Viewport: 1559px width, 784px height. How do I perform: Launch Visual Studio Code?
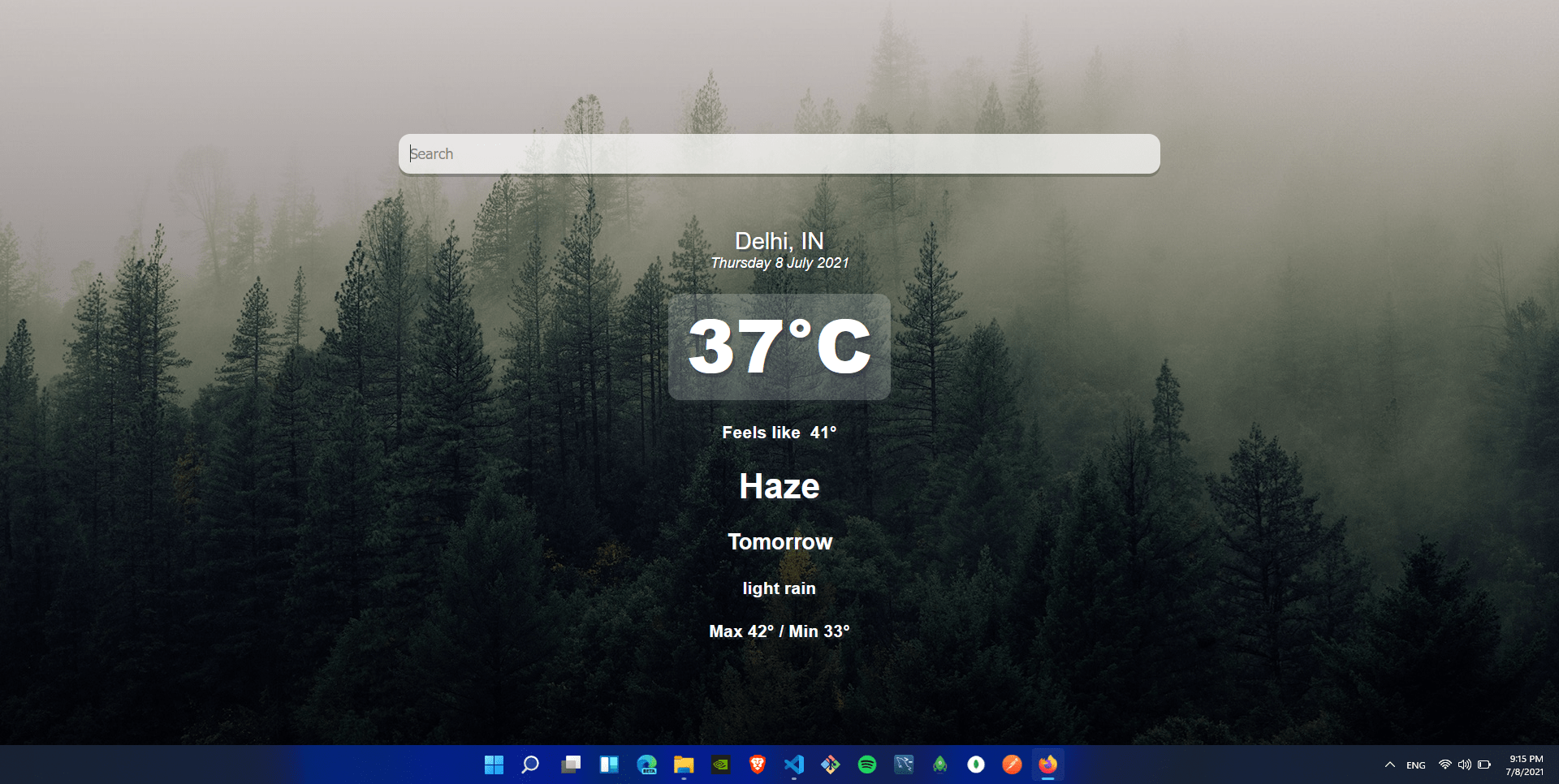pyautogui.click(x=793, y=764)
